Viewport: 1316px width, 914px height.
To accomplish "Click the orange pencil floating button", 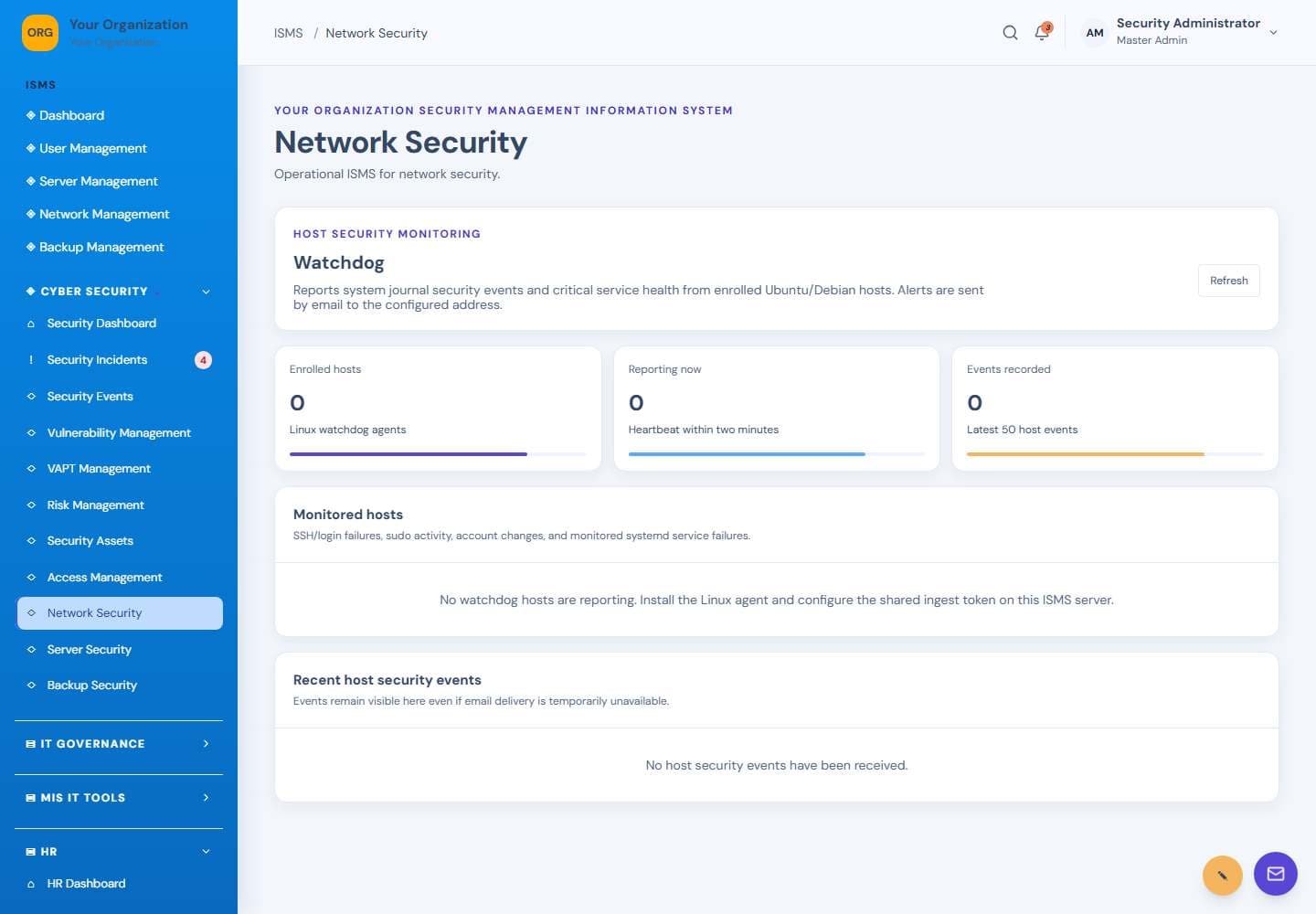I will click(x=1223, y=876).
